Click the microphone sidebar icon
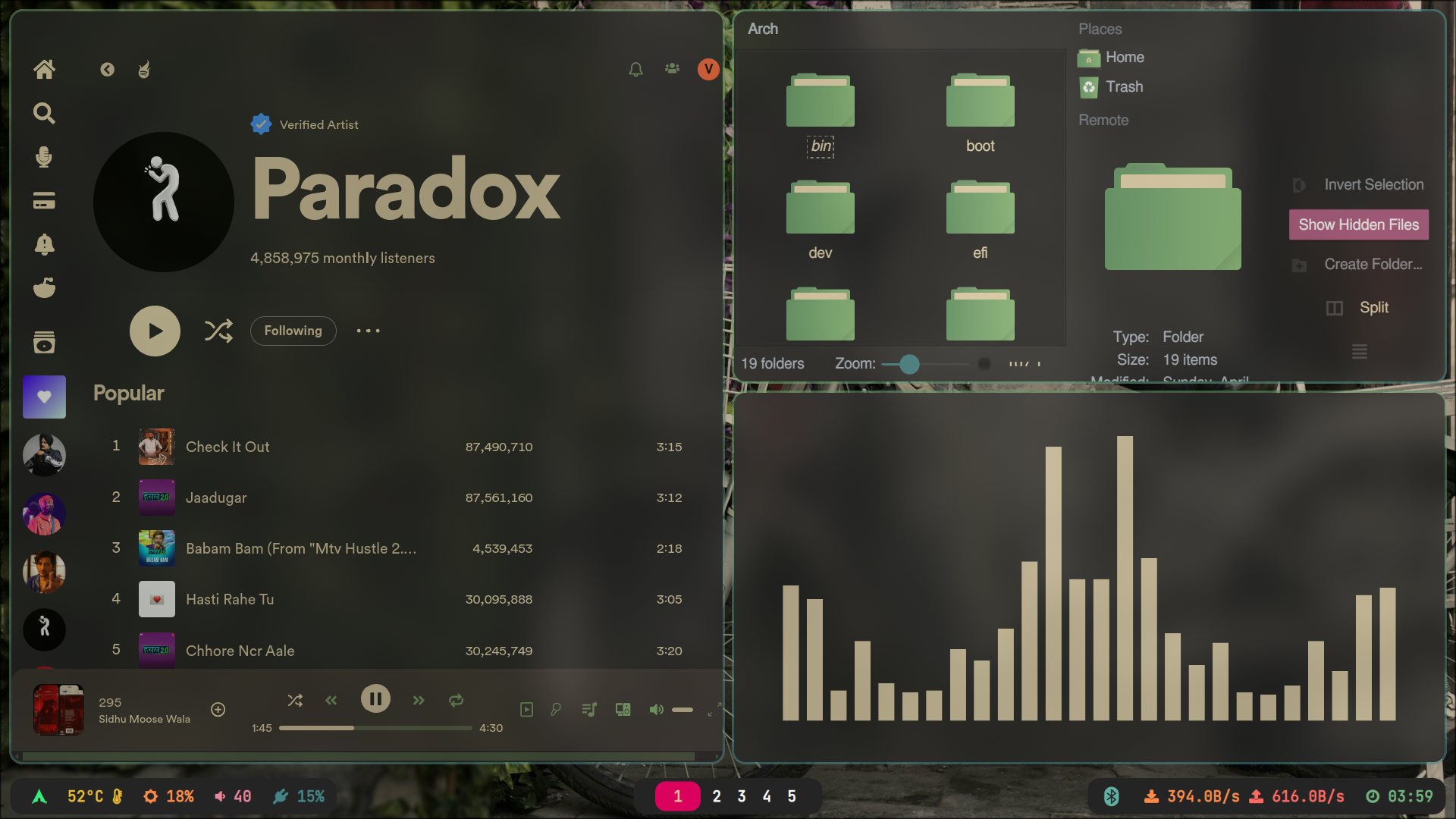 pyautogui.click(x=44, y=157)
